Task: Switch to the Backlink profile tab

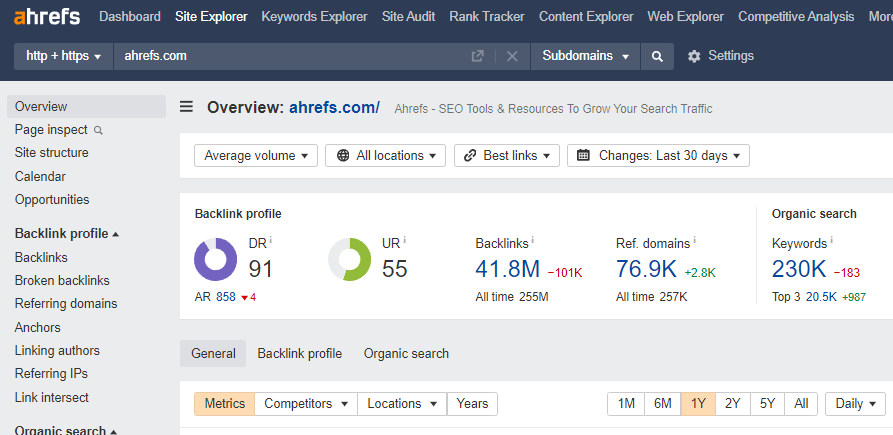Action: [x=300, y=354]
